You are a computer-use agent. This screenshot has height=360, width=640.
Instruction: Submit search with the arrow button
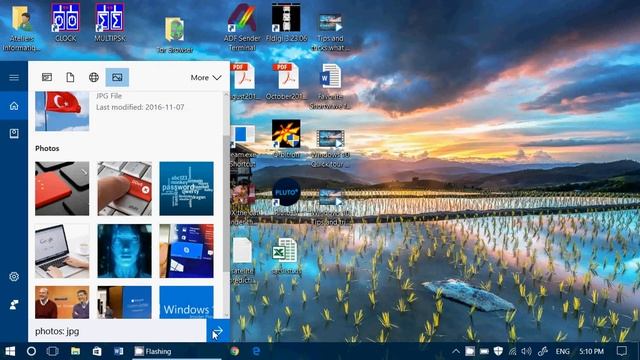pos(218,331)
